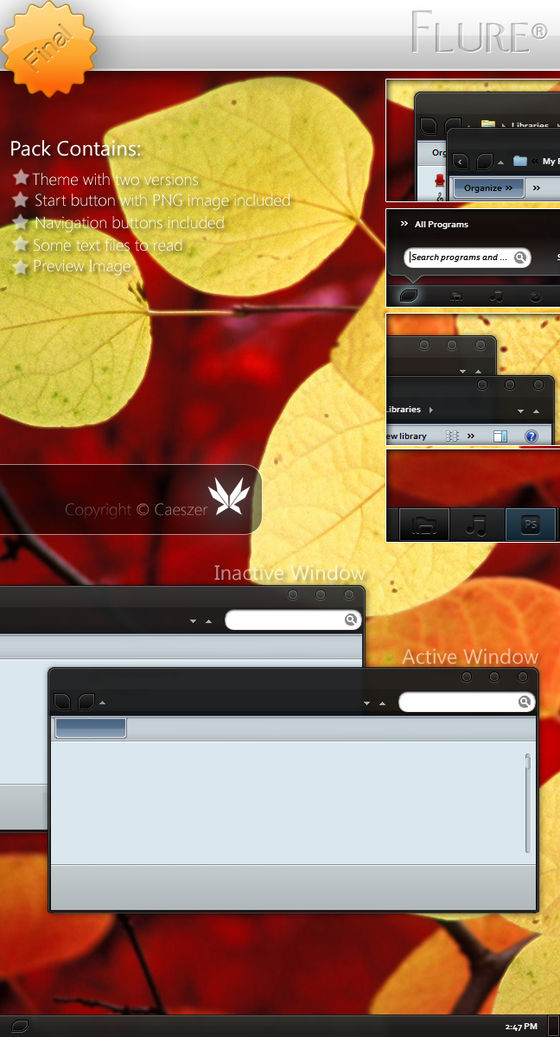This screenshot has height=1037, width=560.
Task: Click the highlighted blue toolbar button in Active Window
Action: pyautogui.click(x=90, y=727)
